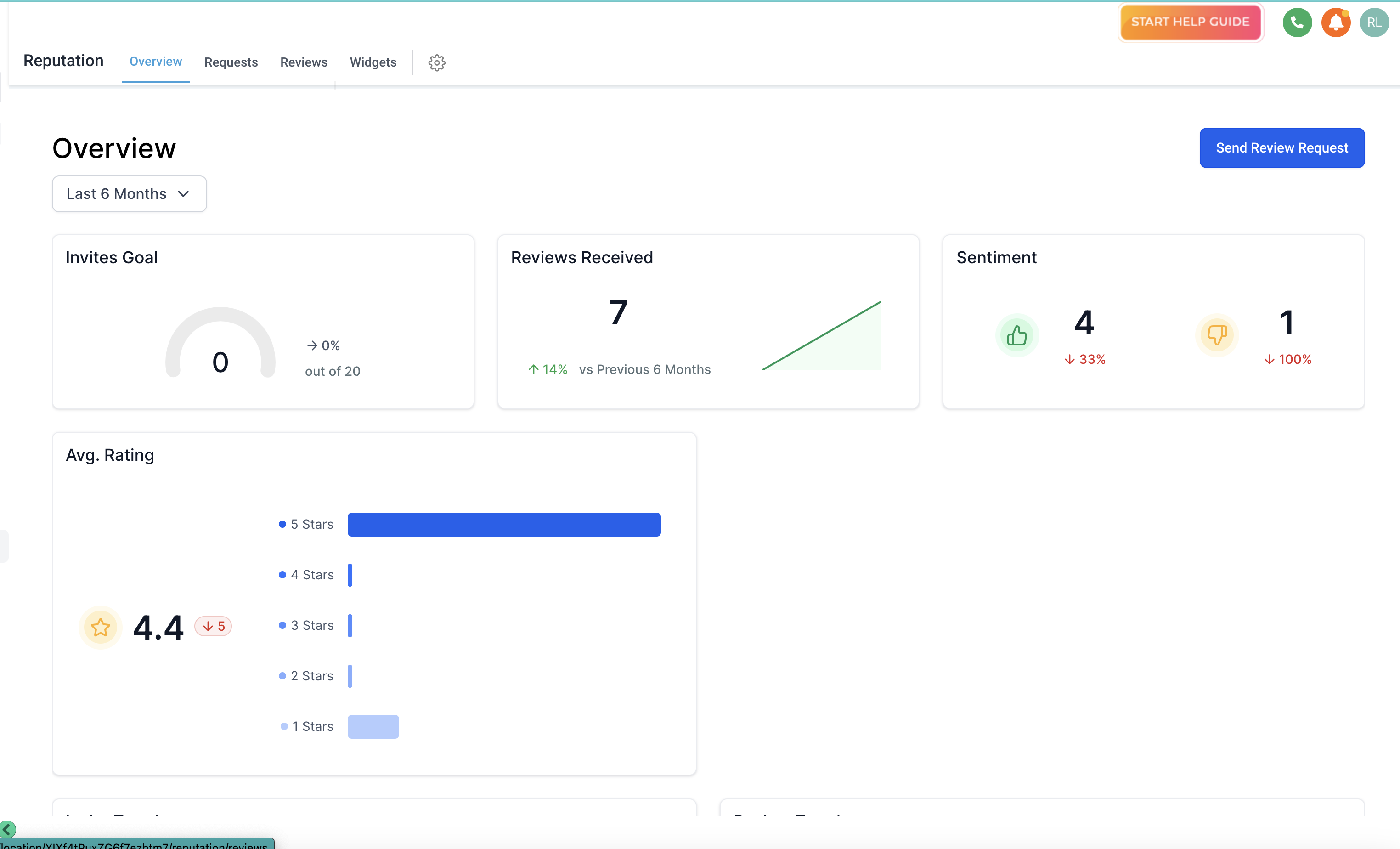This screenshot has width=1400, height=849.
Task: Select the Overview tab
Action: click(155, 62)
